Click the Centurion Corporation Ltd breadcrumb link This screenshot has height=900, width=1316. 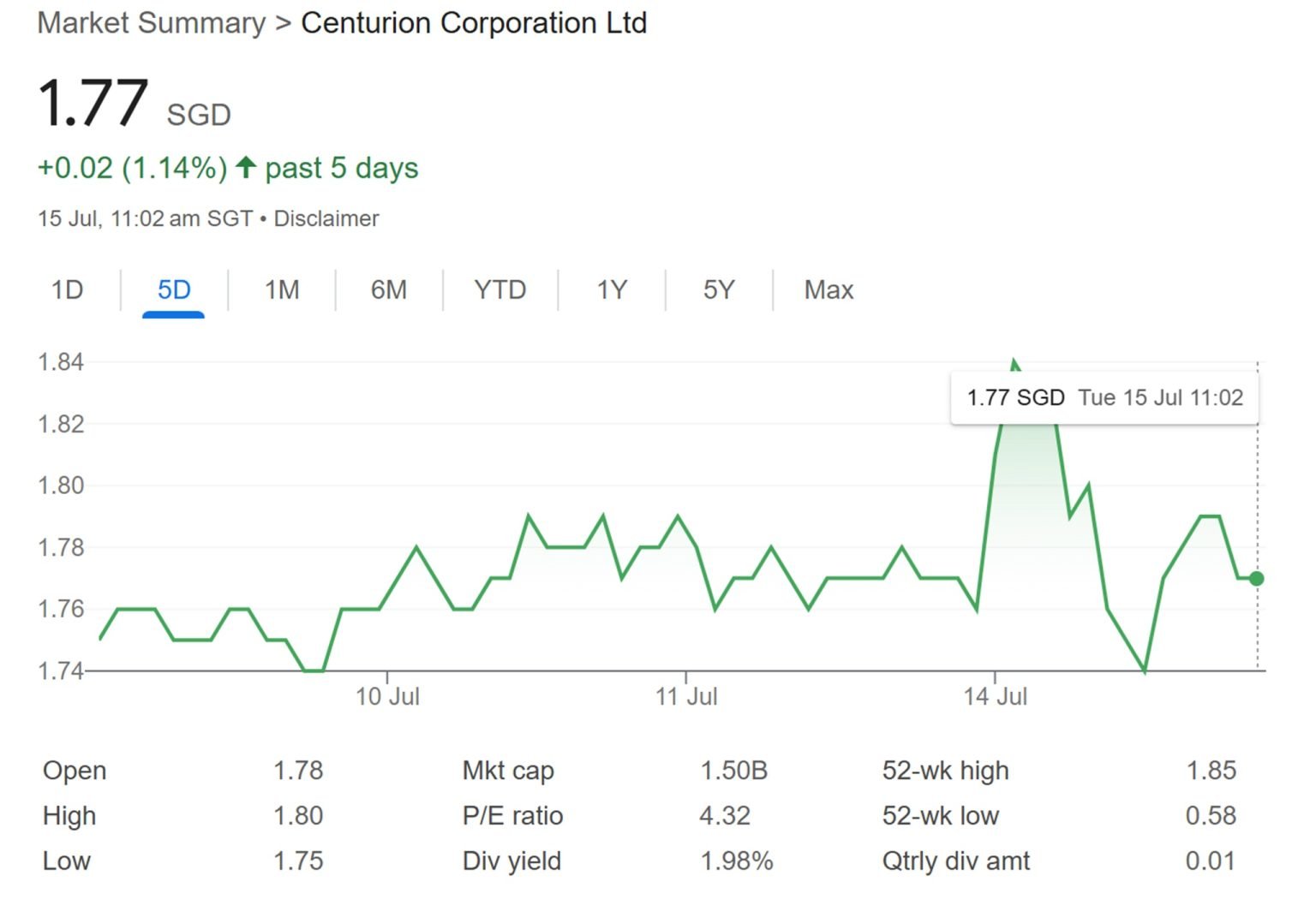pyautogui.click(x=473, y=23)
